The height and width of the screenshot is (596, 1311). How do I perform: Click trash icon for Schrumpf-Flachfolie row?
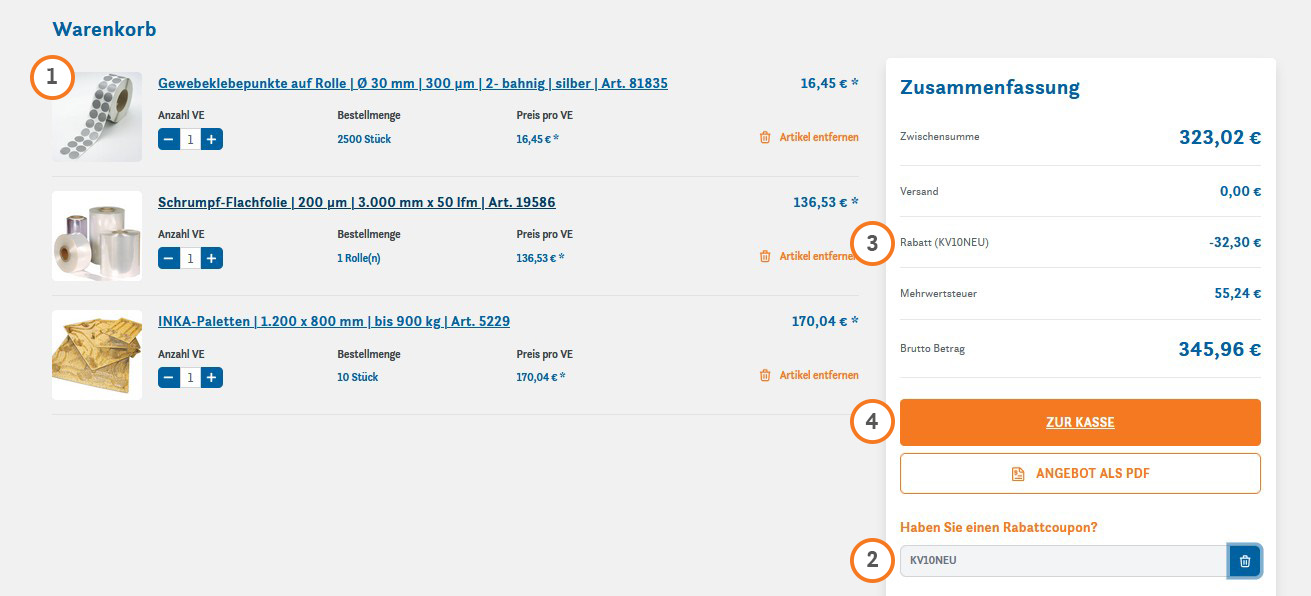pos(765,256)
